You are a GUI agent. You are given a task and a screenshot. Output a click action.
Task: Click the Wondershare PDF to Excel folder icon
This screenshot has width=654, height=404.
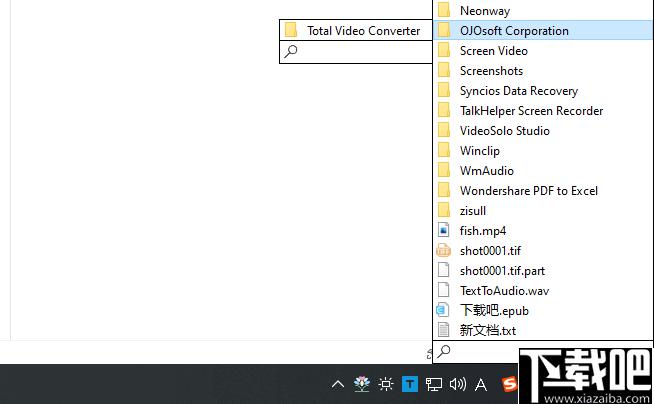pos(444,190)
